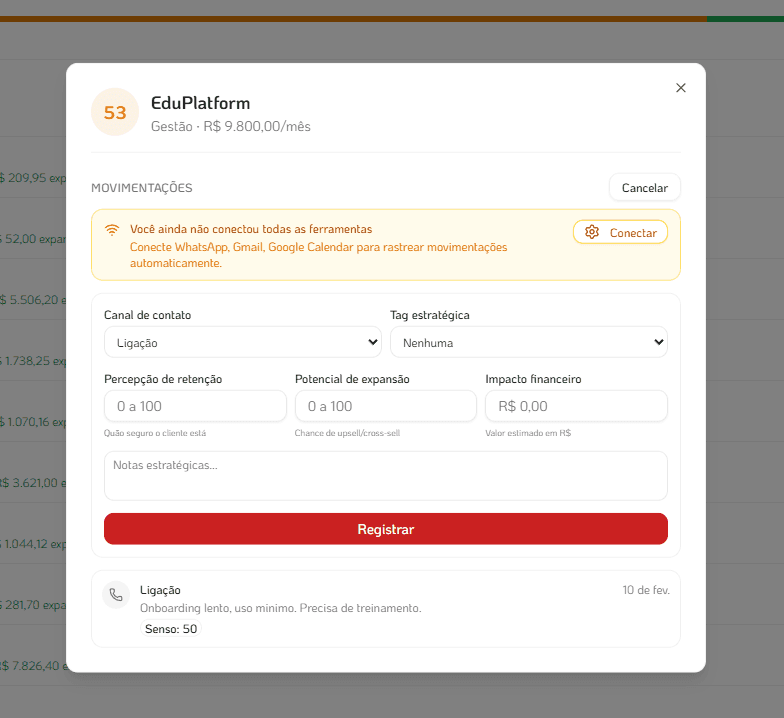784x718 pixels.
Task: Focus the Impacto financeiro field
Action: click(x=576, y=406)
